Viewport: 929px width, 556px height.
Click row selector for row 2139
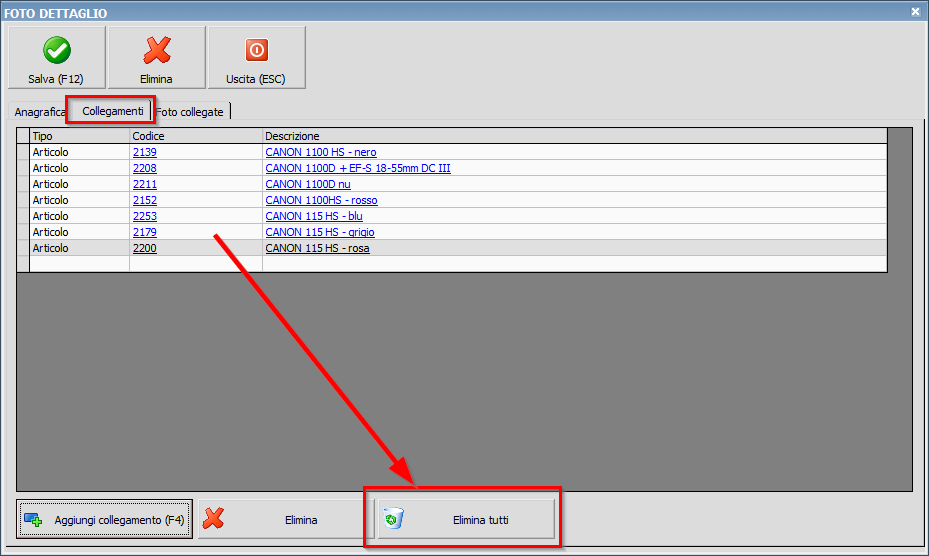click(x=23, y=152)
